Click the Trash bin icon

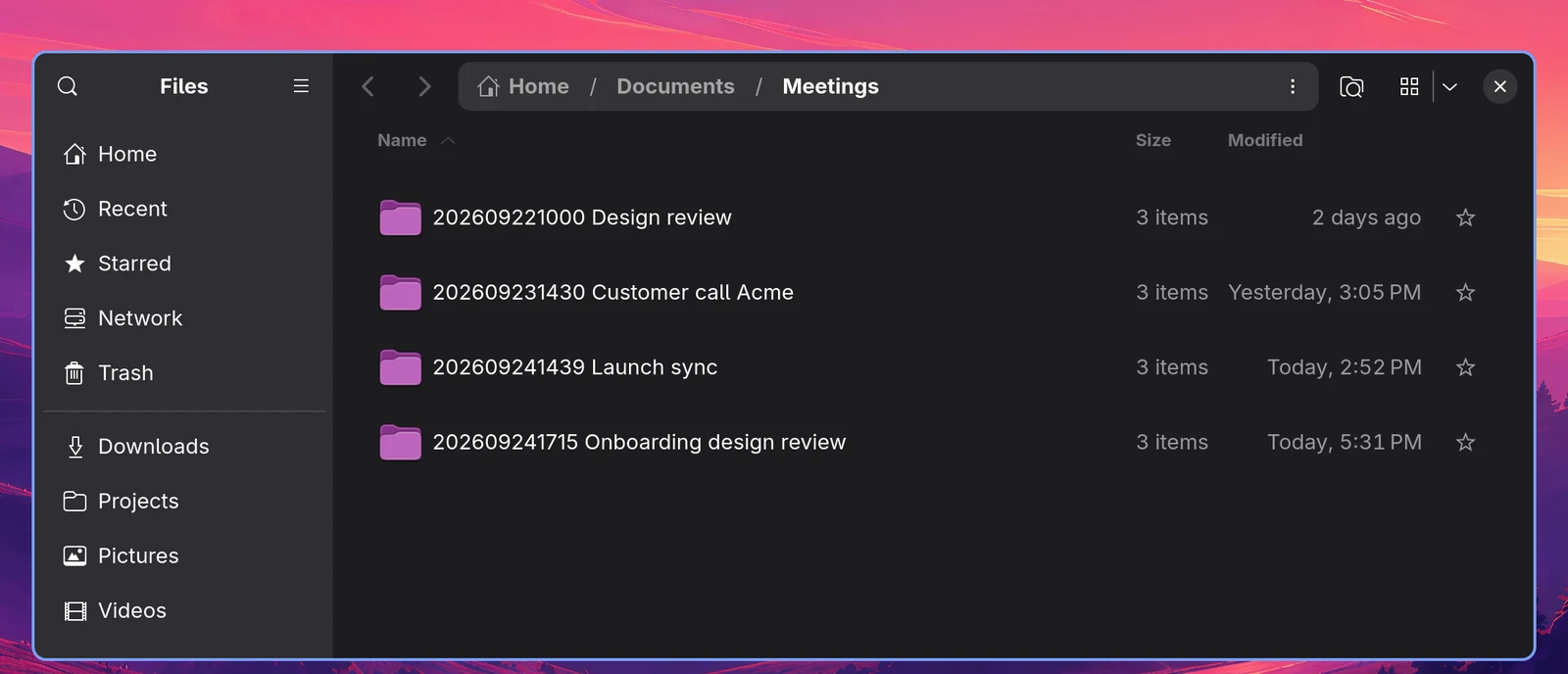pyautogui.click(x=74, y=373)
